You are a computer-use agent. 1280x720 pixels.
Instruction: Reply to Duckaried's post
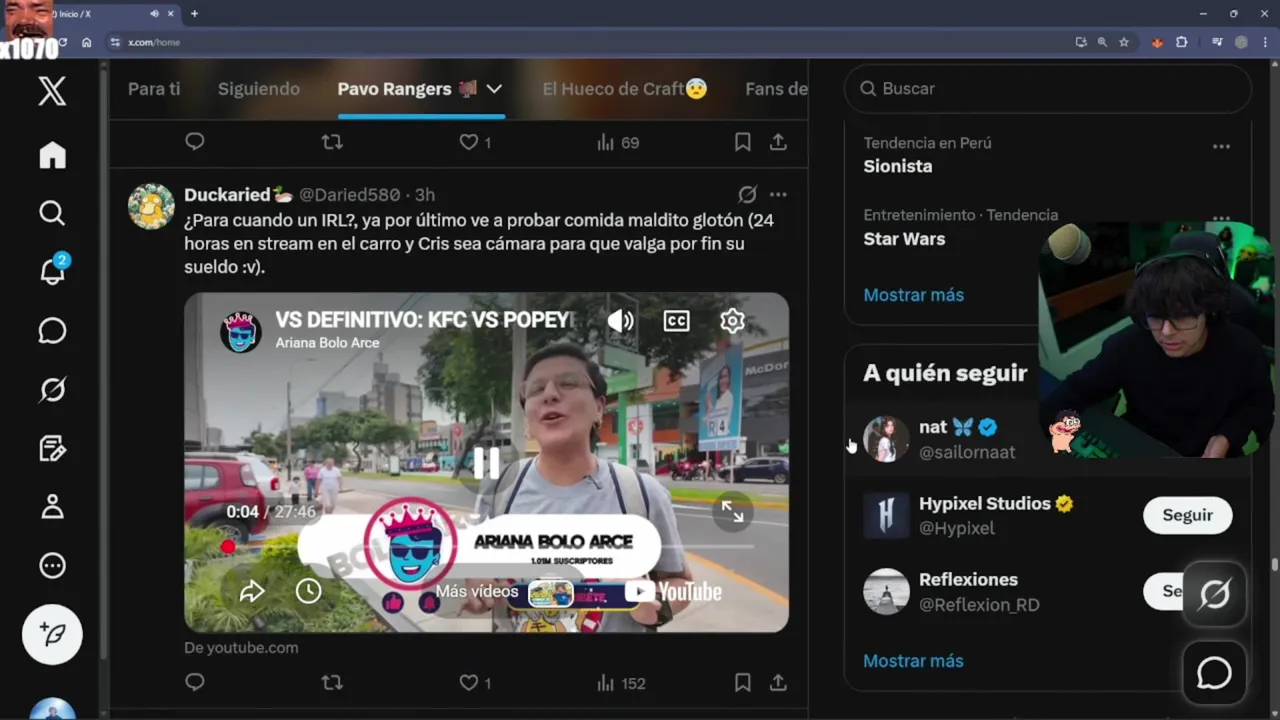[x=195, y=683]
